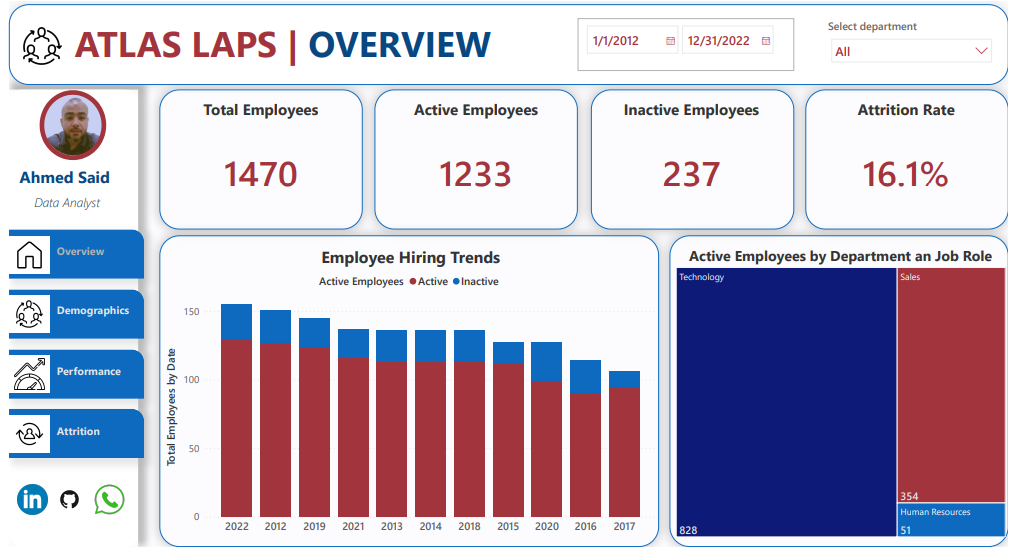The height and width of the screenshot is (554, 1015).
Task: Select the Demographics people icon
Action: tap(29, 313)
